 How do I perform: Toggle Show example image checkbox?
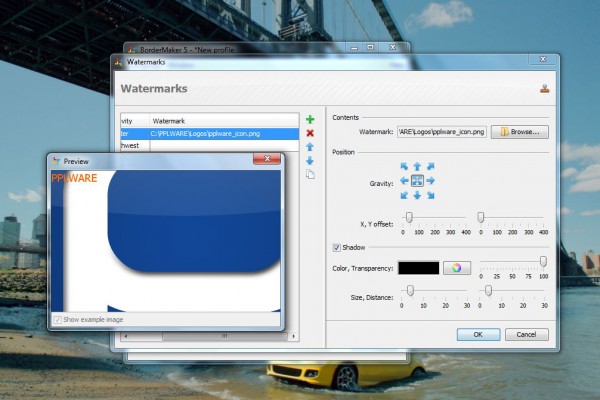click(x=57, y=320)
